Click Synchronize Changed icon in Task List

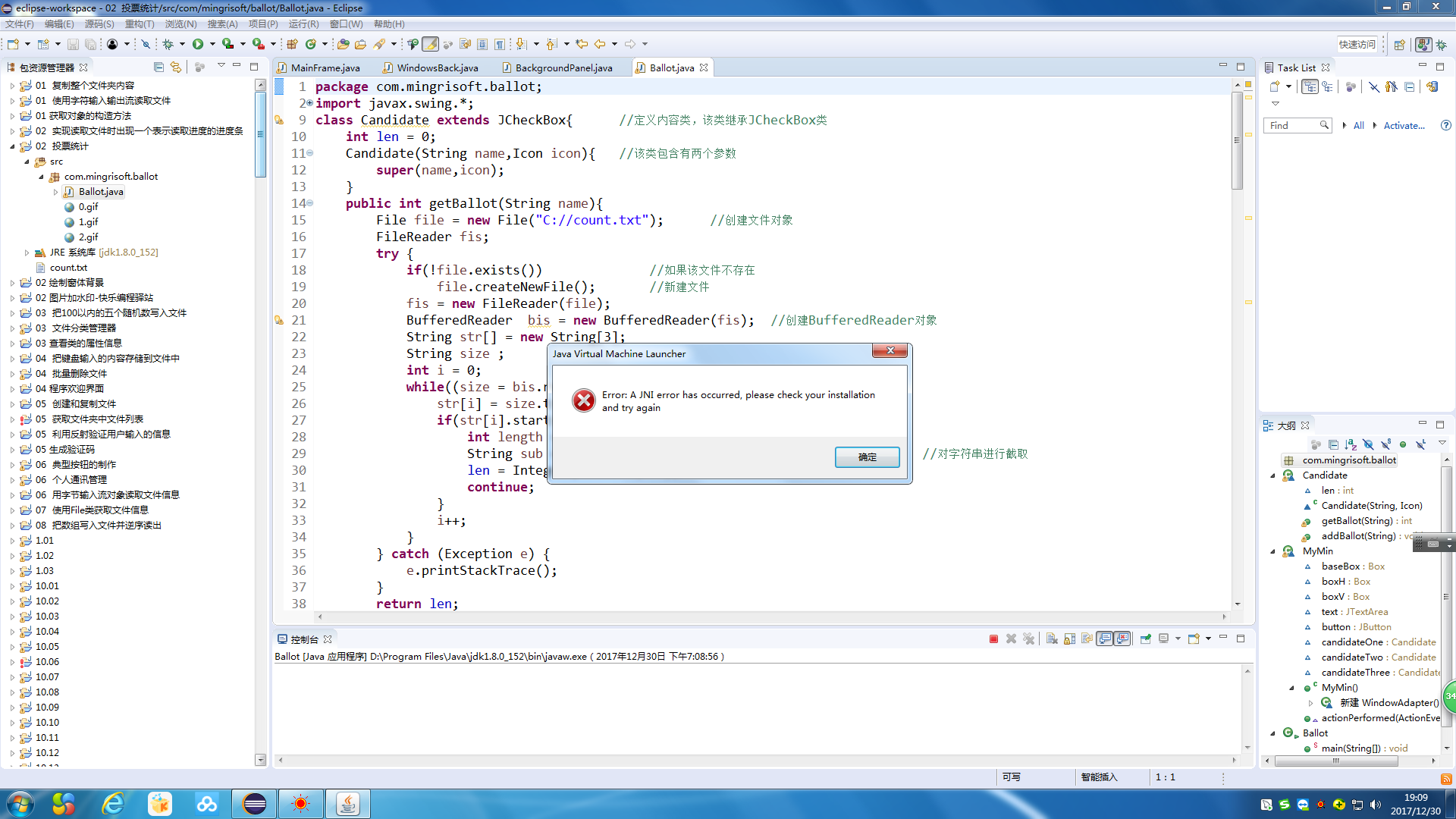tap(1432, 86)
